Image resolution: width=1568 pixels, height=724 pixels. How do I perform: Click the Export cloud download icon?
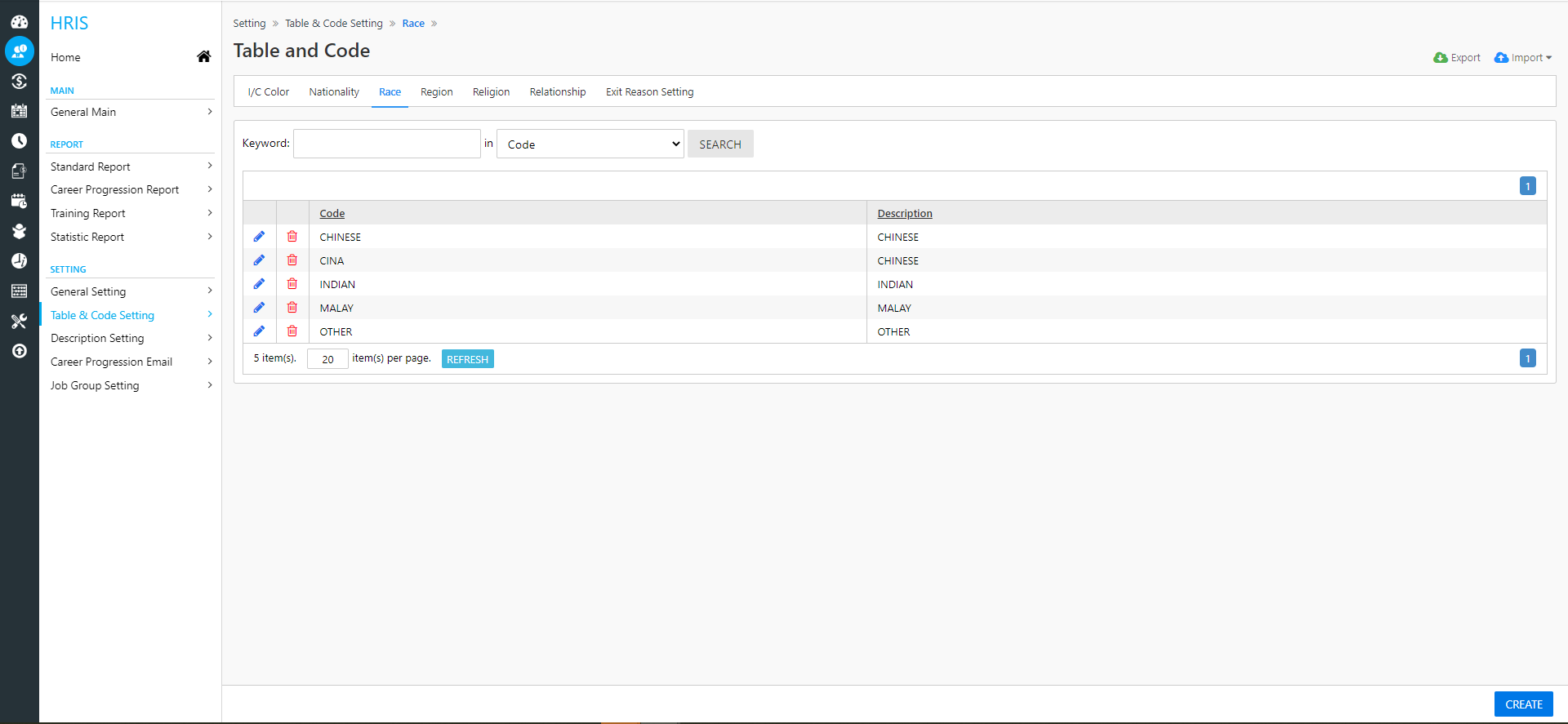(1441, 57)
